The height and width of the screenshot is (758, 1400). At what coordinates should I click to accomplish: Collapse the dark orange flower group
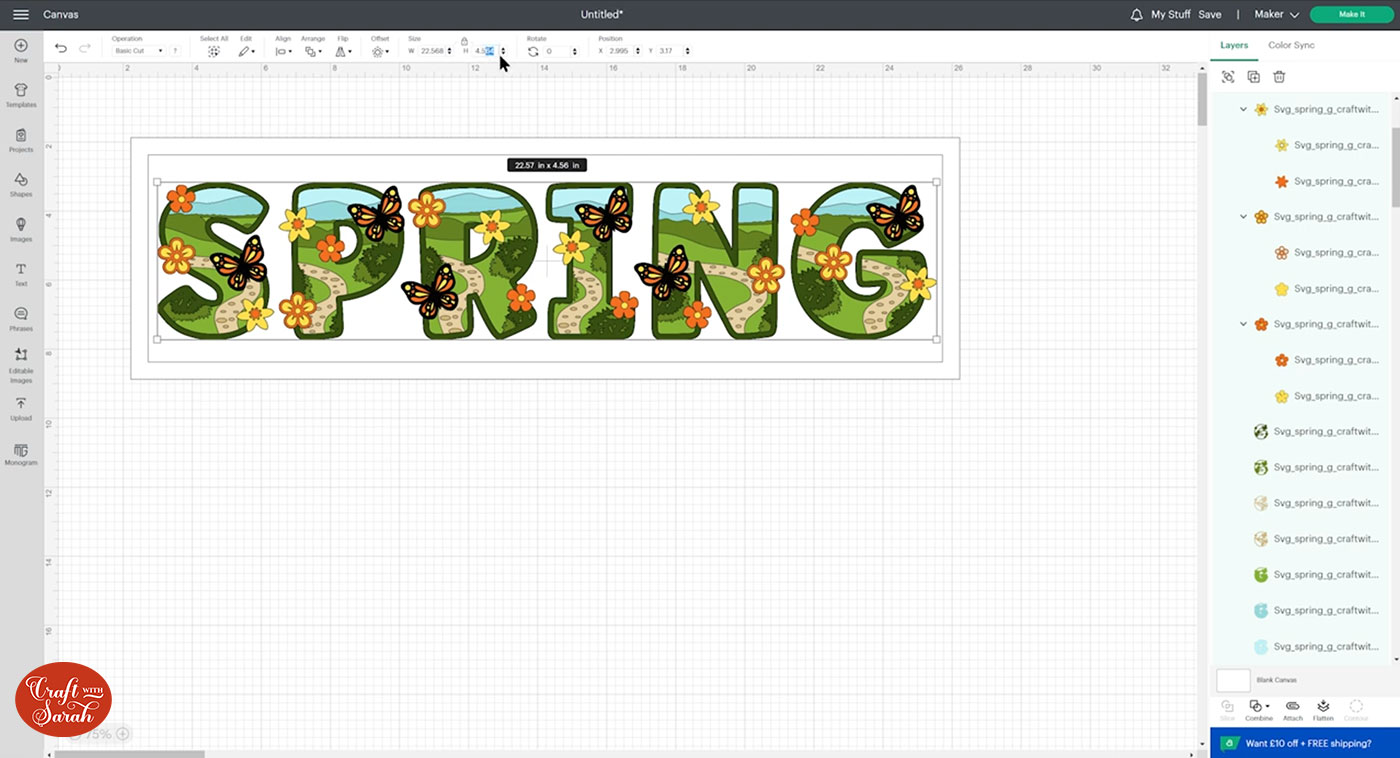[x=1243, y=324]
